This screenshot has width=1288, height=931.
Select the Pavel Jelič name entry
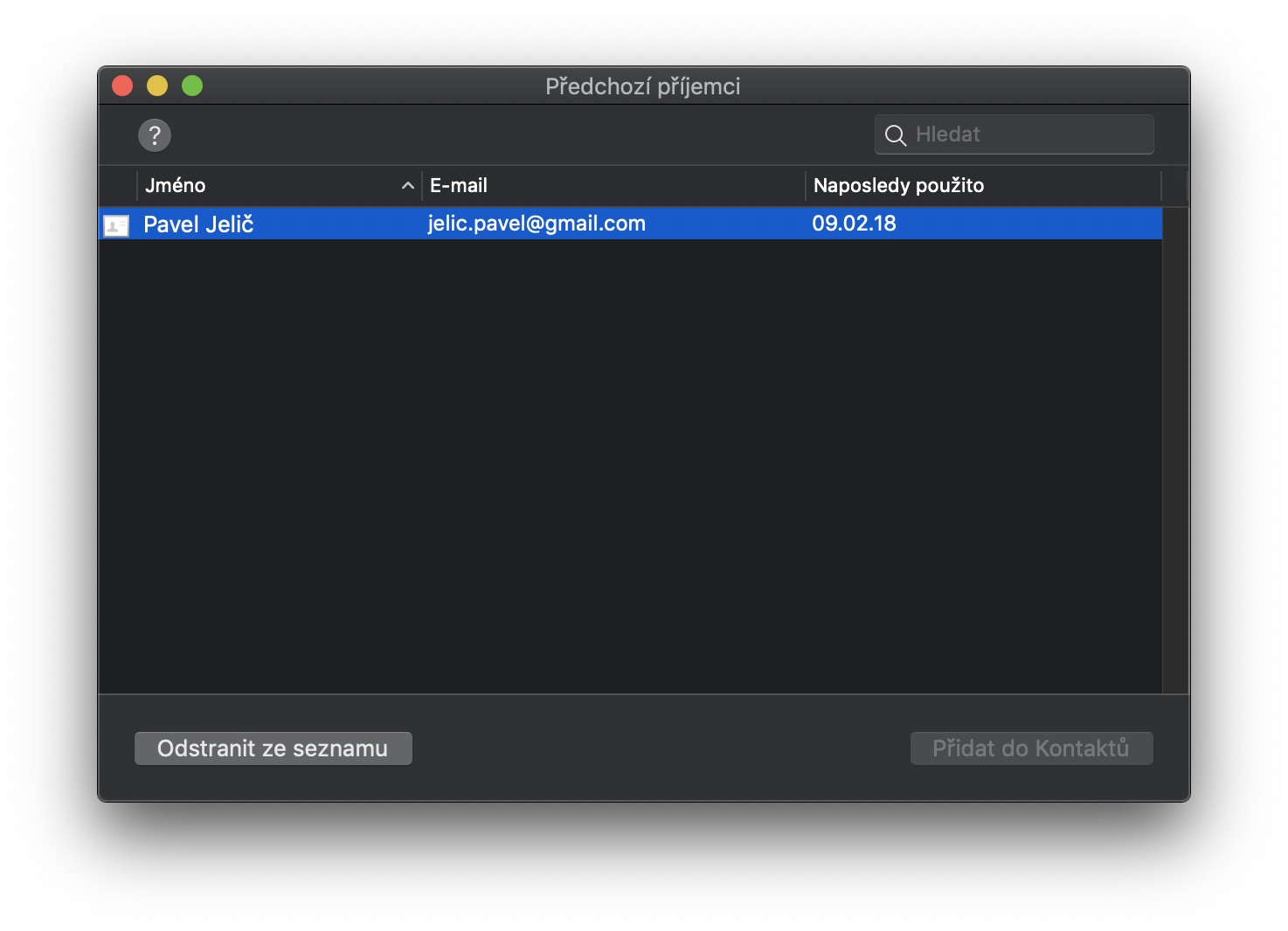click(x=198, y=224)
